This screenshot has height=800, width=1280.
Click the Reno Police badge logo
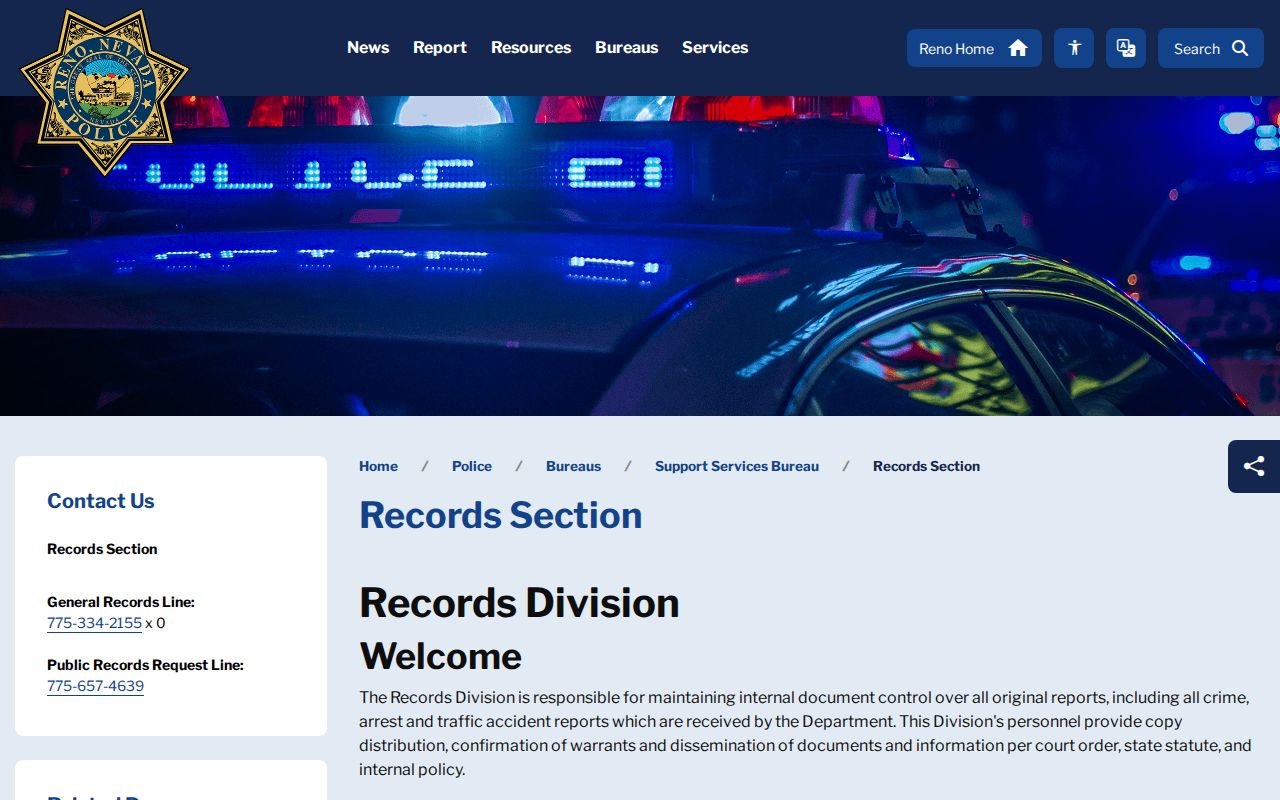[104, 92]
